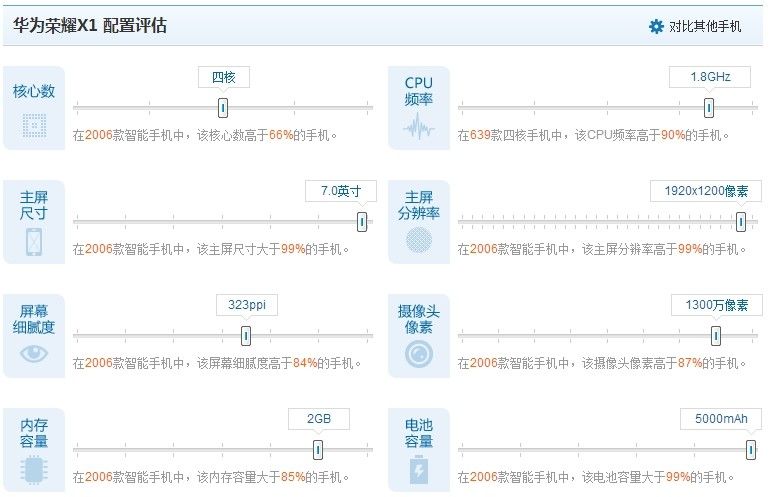Click the 电池容量 slider handle at 5000mAh
The height and width of the screenshot is (497, 776).
751,449
